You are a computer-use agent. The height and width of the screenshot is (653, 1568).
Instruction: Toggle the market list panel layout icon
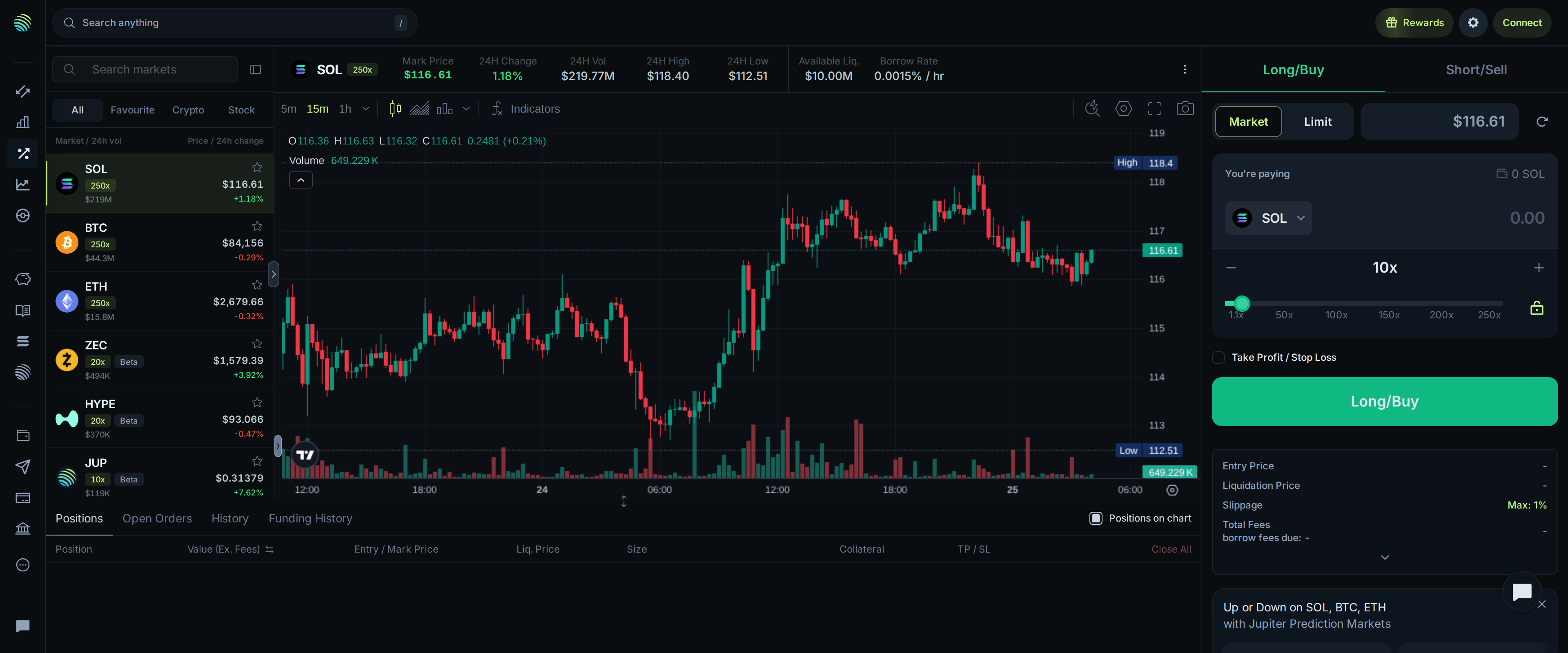[x=256, y=69]
